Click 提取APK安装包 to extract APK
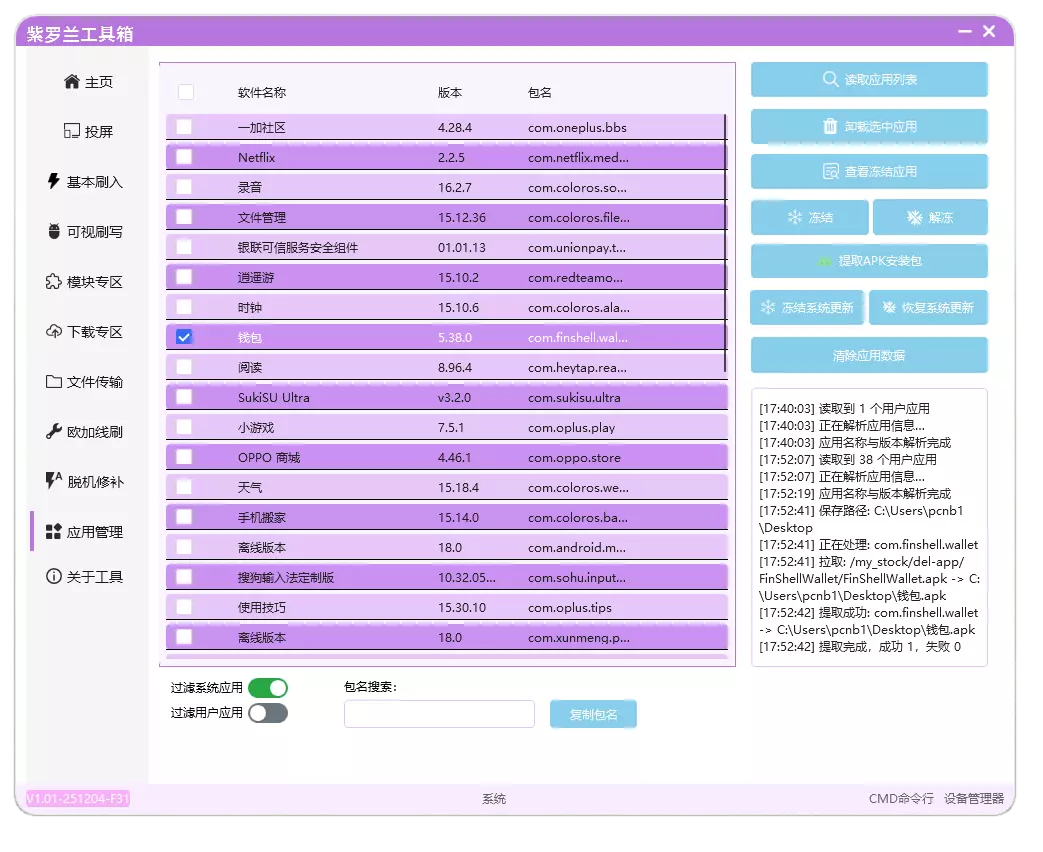This screenshot has height=852, width=1043. 868,261
